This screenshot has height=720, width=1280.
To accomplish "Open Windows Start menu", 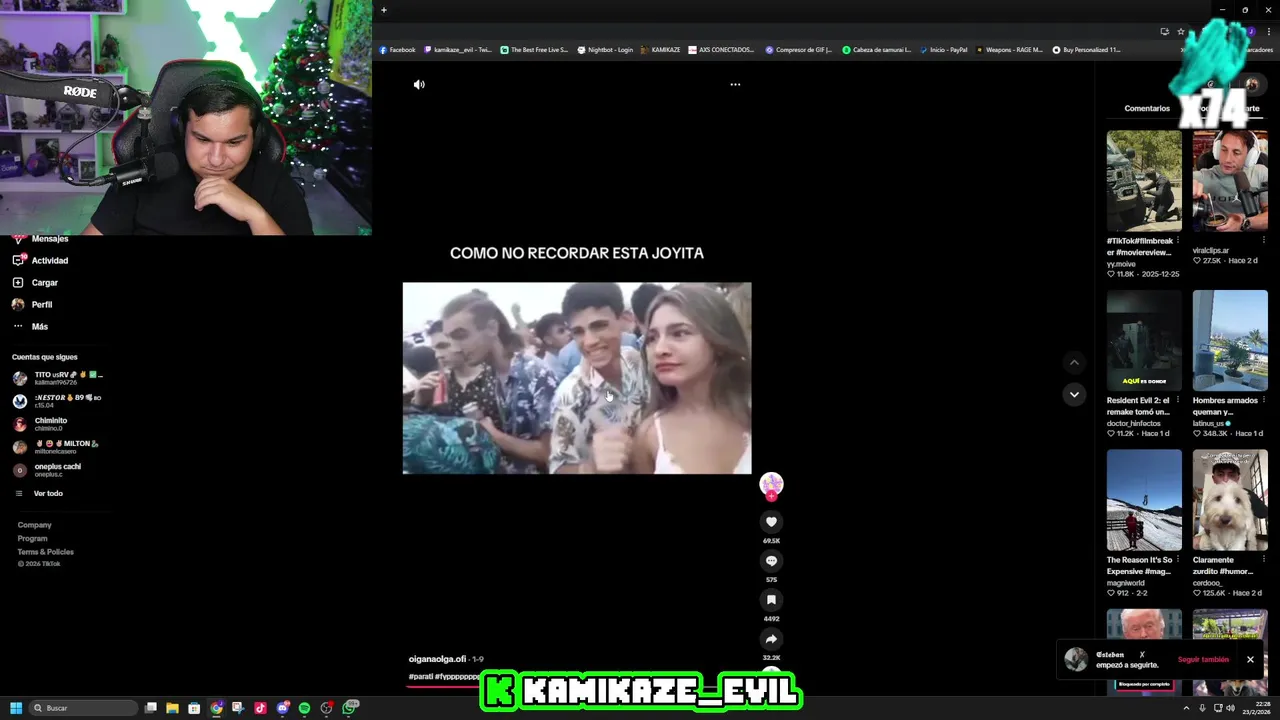I will pos(16,708).
